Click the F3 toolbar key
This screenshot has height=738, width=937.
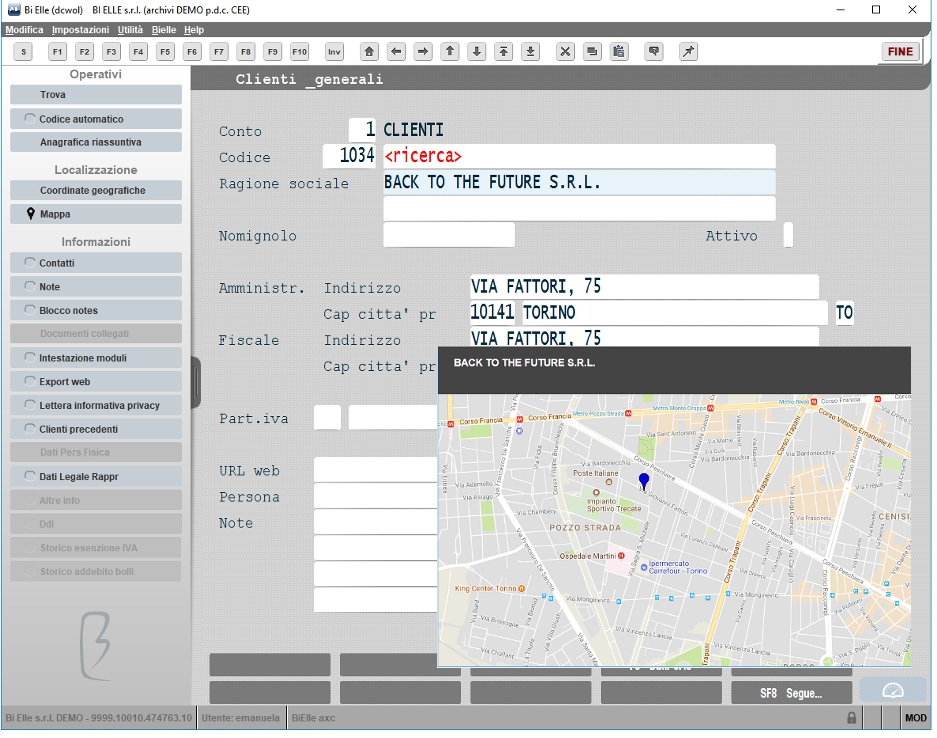[x=111, y=52]
